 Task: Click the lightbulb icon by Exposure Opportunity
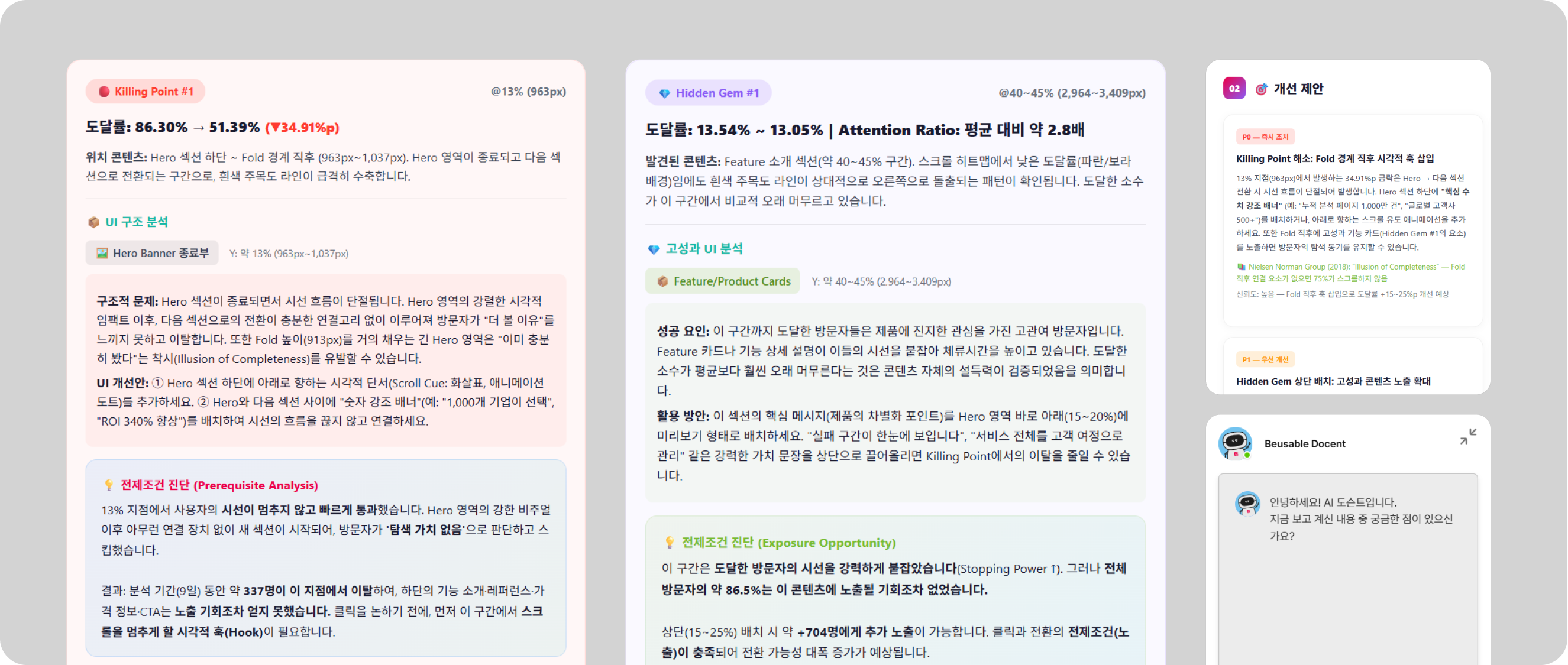pyautogui.click(x=670, y=542)
